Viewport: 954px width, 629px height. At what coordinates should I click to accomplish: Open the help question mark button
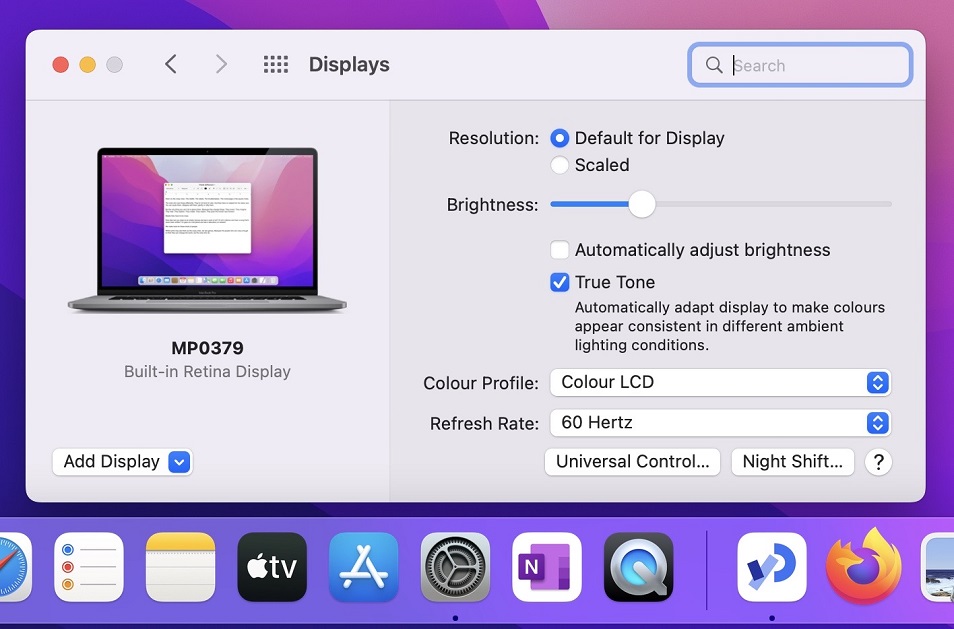tap(877, 462)
